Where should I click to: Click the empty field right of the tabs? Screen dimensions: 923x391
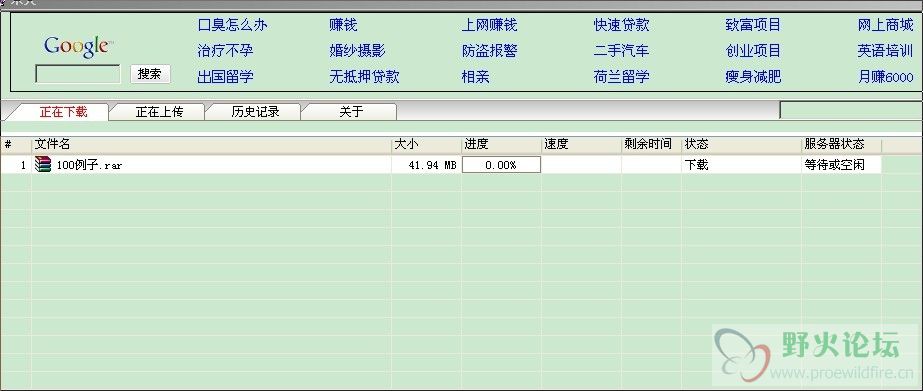point(851,110)
